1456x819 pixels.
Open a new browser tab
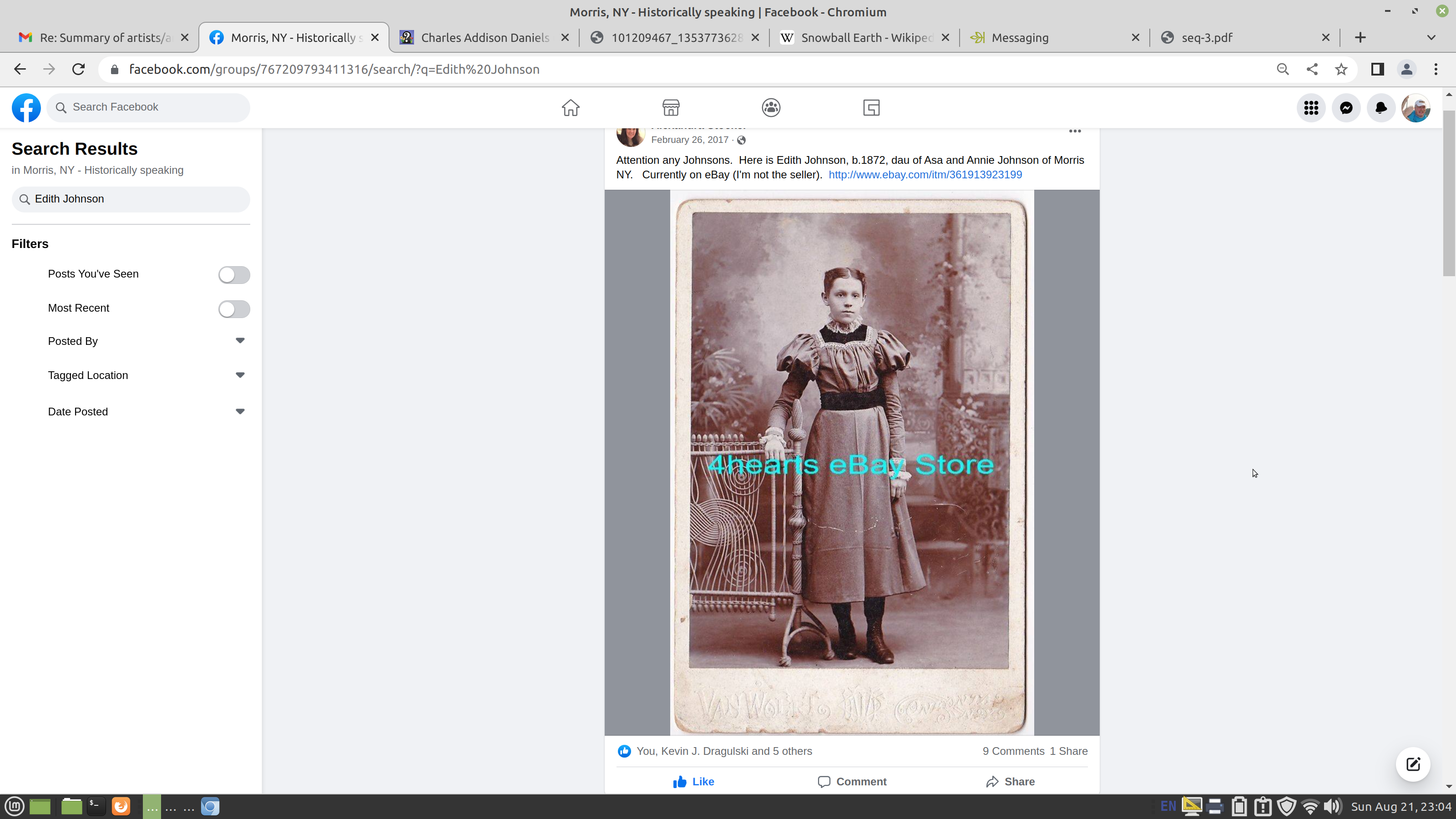tap(1360, 37)
